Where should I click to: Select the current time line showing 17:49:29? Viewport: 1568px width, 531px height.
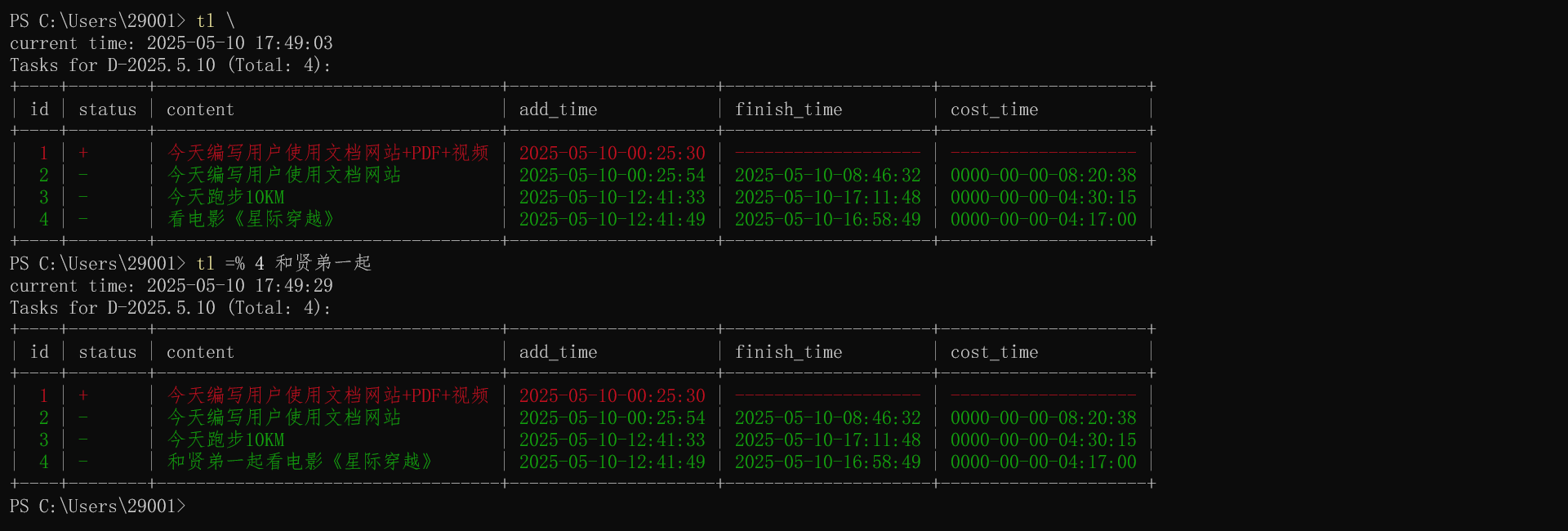(171, 286)
